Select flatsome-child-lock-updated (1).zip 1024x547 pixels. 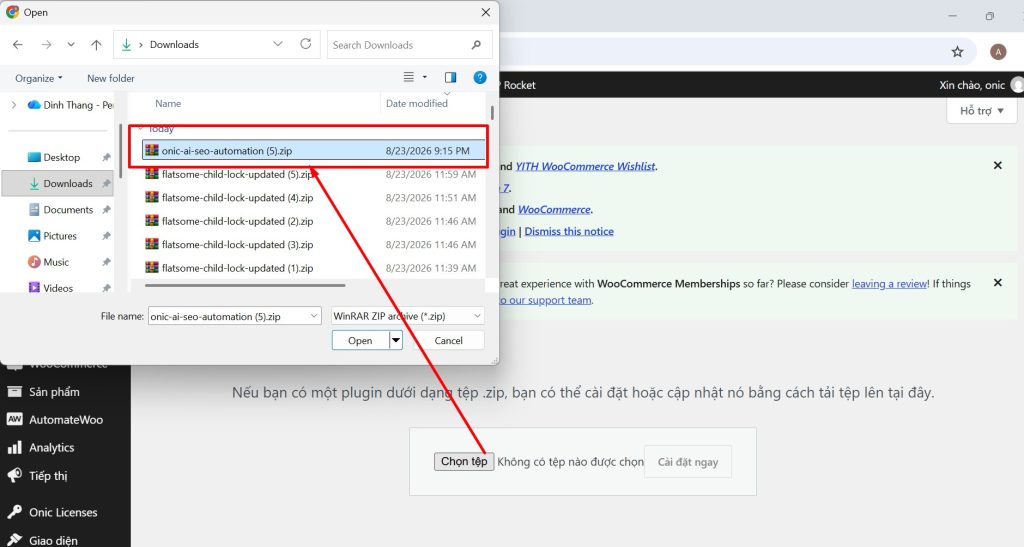pos(313,268)
